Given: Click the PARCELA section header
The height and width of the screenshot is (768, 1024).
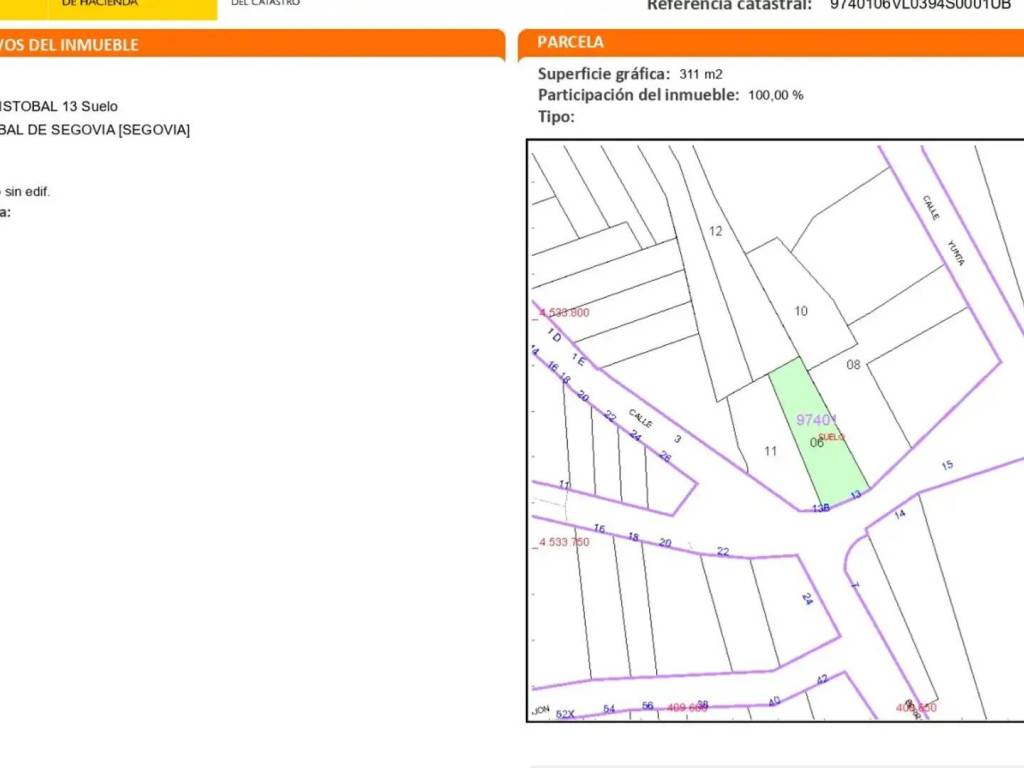Looking at the screenshot, I should [x=571, y=42].
